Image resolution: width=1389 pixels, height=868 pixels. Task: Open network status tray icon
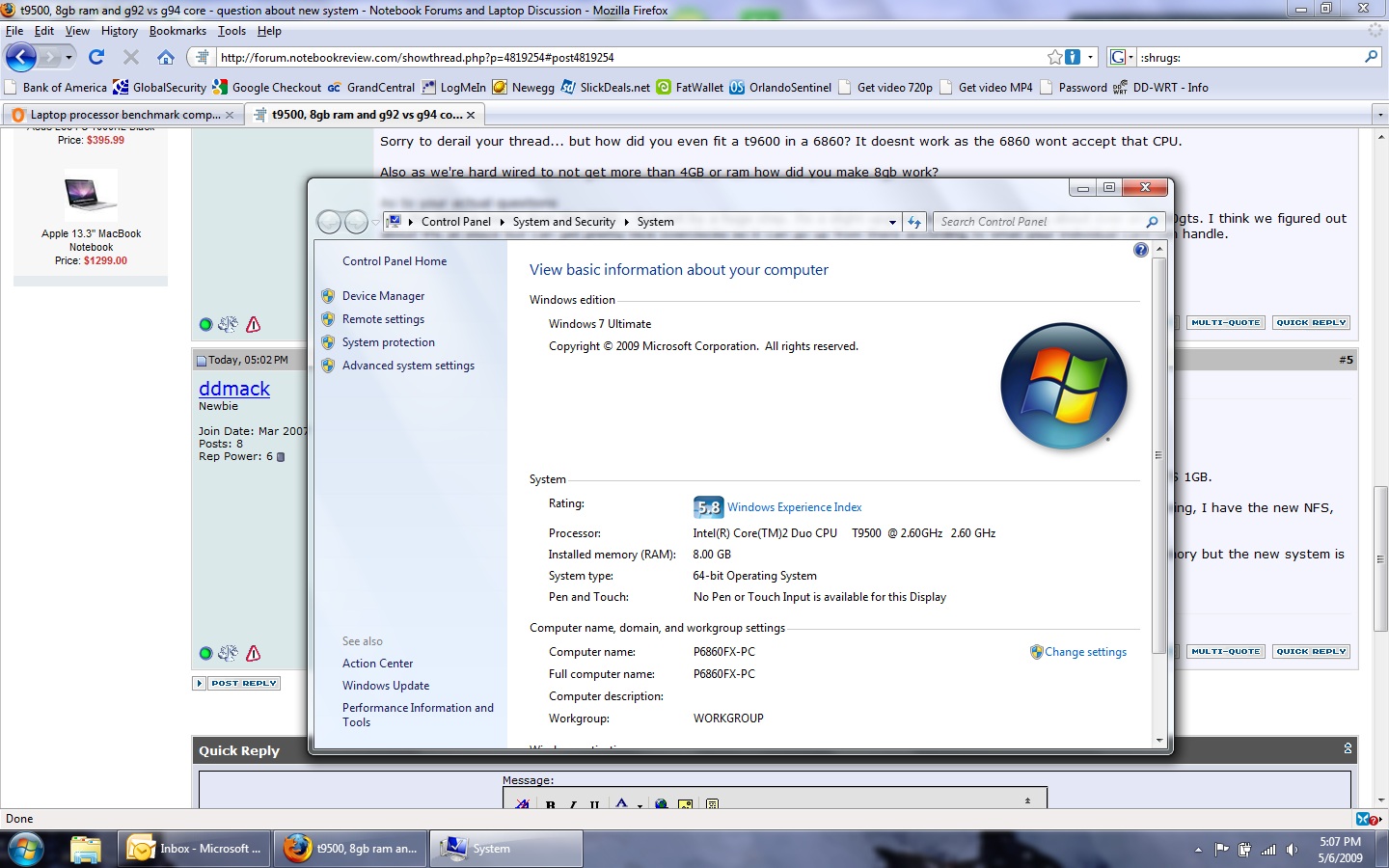[x=1268, y=850]
